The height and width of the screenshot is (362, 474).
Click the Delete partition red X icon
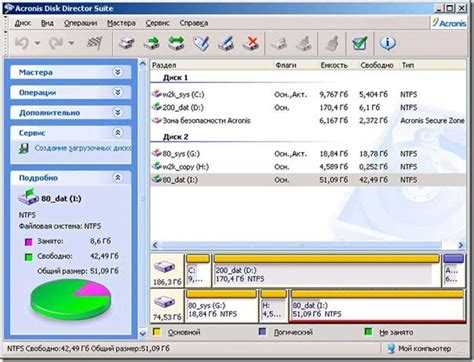251,43
